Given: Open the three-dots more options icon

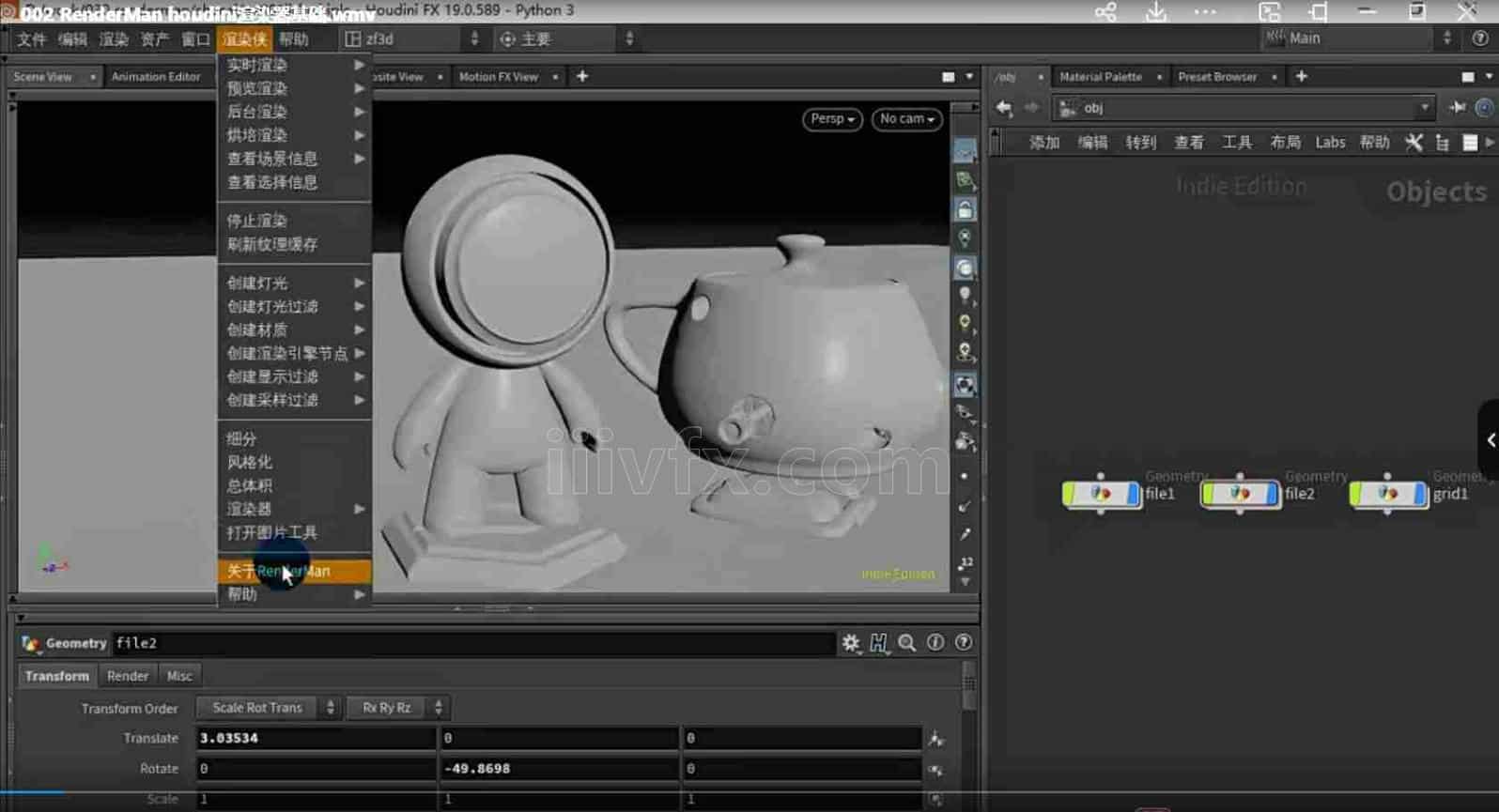Looking at the screenshot, I should [x=1205, y=12].
